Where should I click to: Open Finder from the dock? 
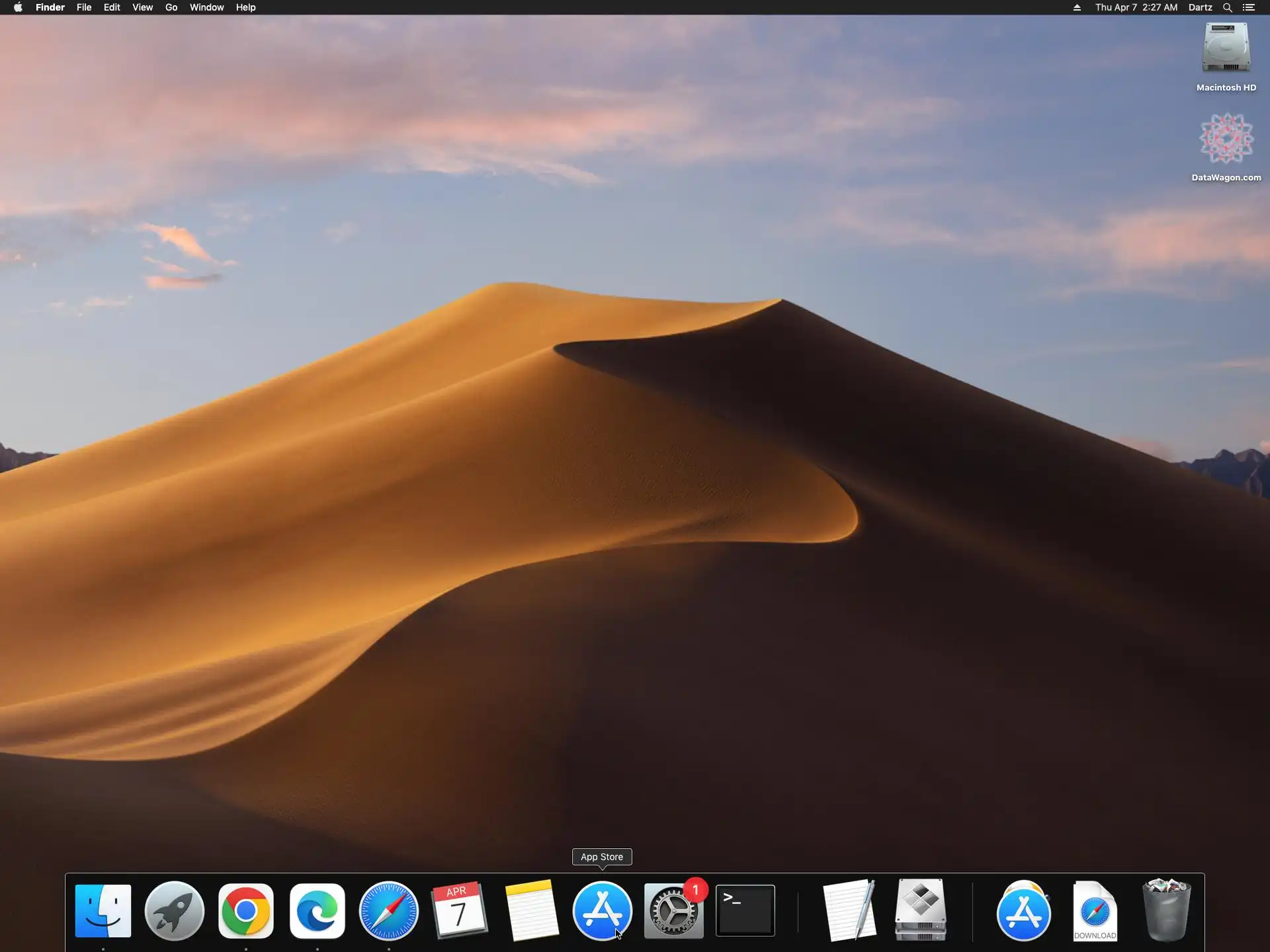[x=103, y=911]
